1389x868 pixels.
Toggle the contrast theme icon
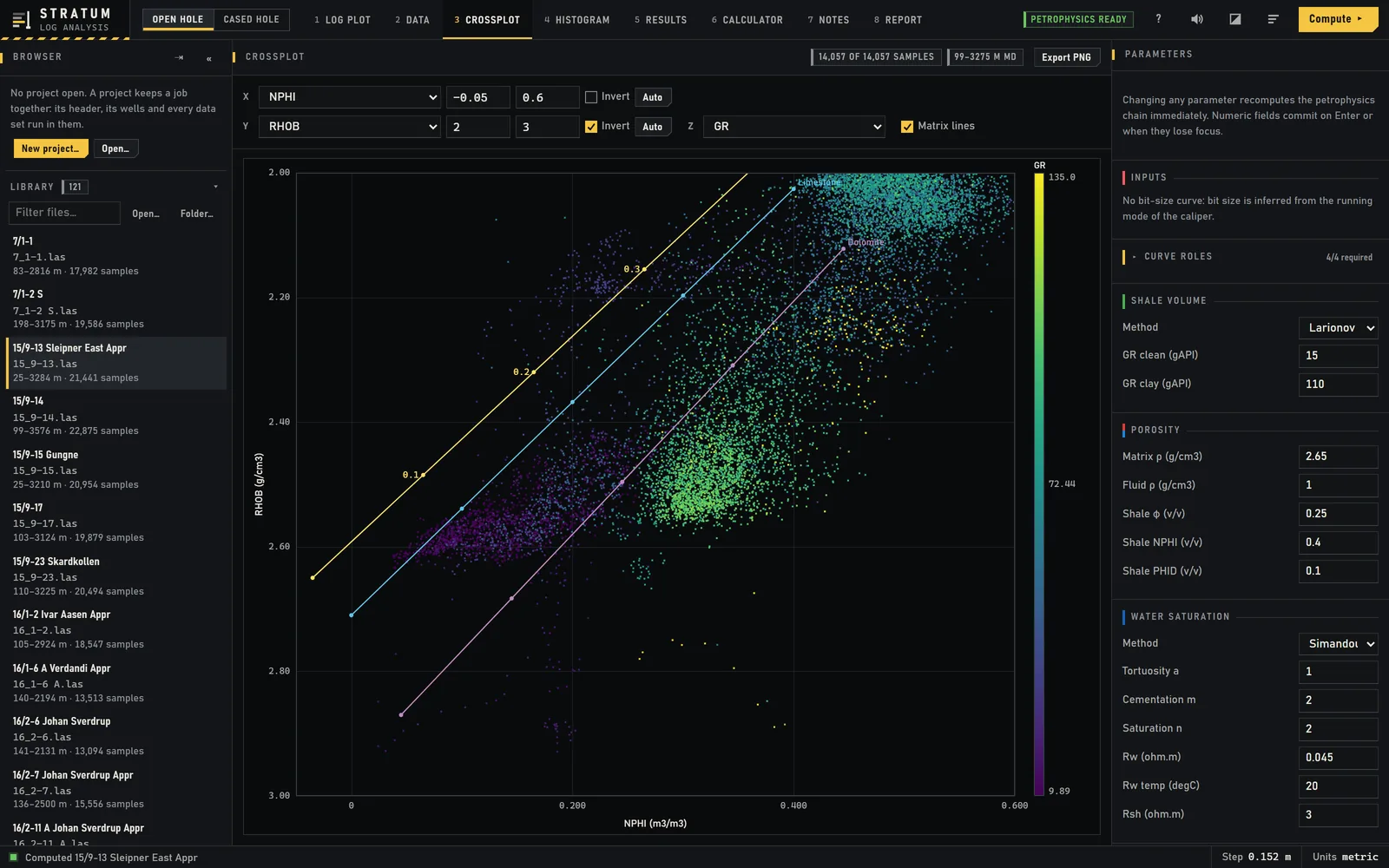pyautogui.click(x=1234, y=19)
